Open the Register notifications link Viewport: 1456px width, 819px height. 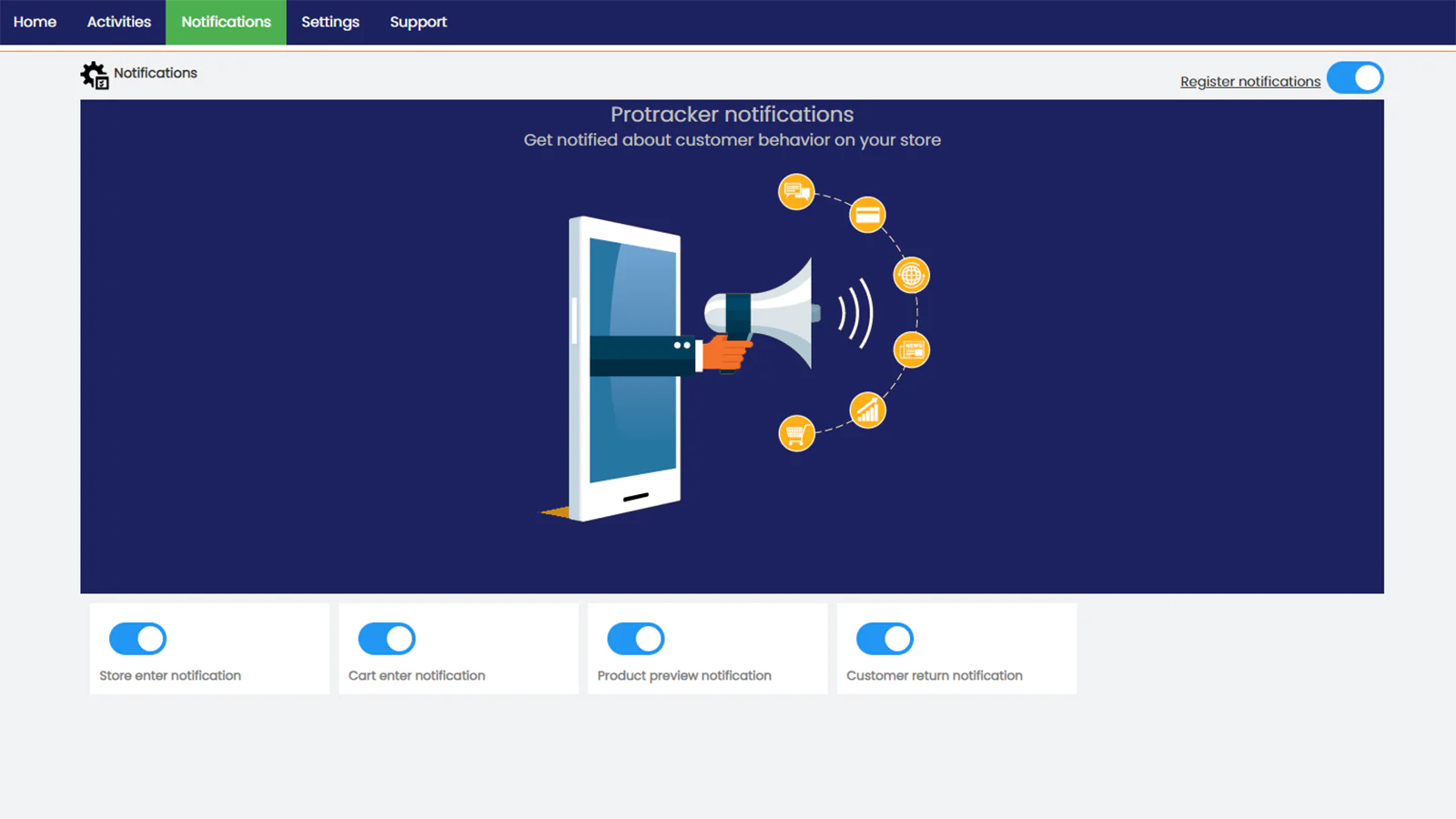pos(1249,81)
